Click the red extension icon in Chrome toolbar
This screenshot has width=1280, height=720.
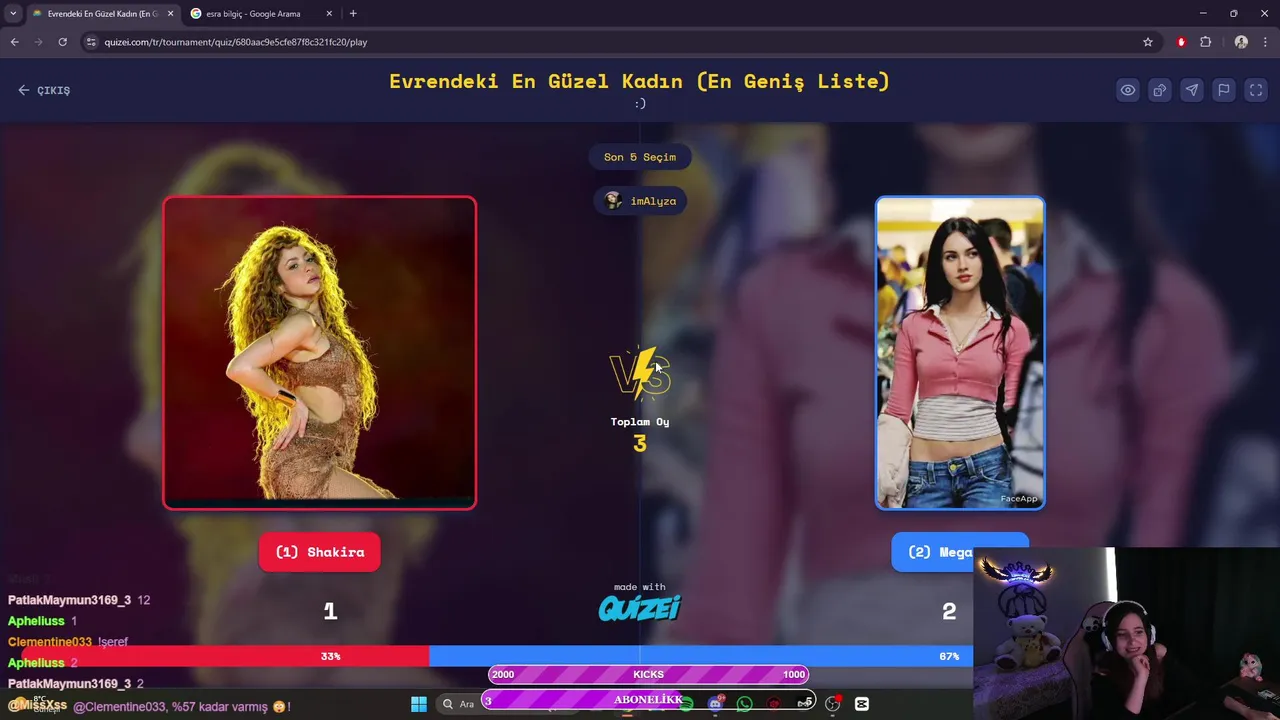coord(1181,42)
